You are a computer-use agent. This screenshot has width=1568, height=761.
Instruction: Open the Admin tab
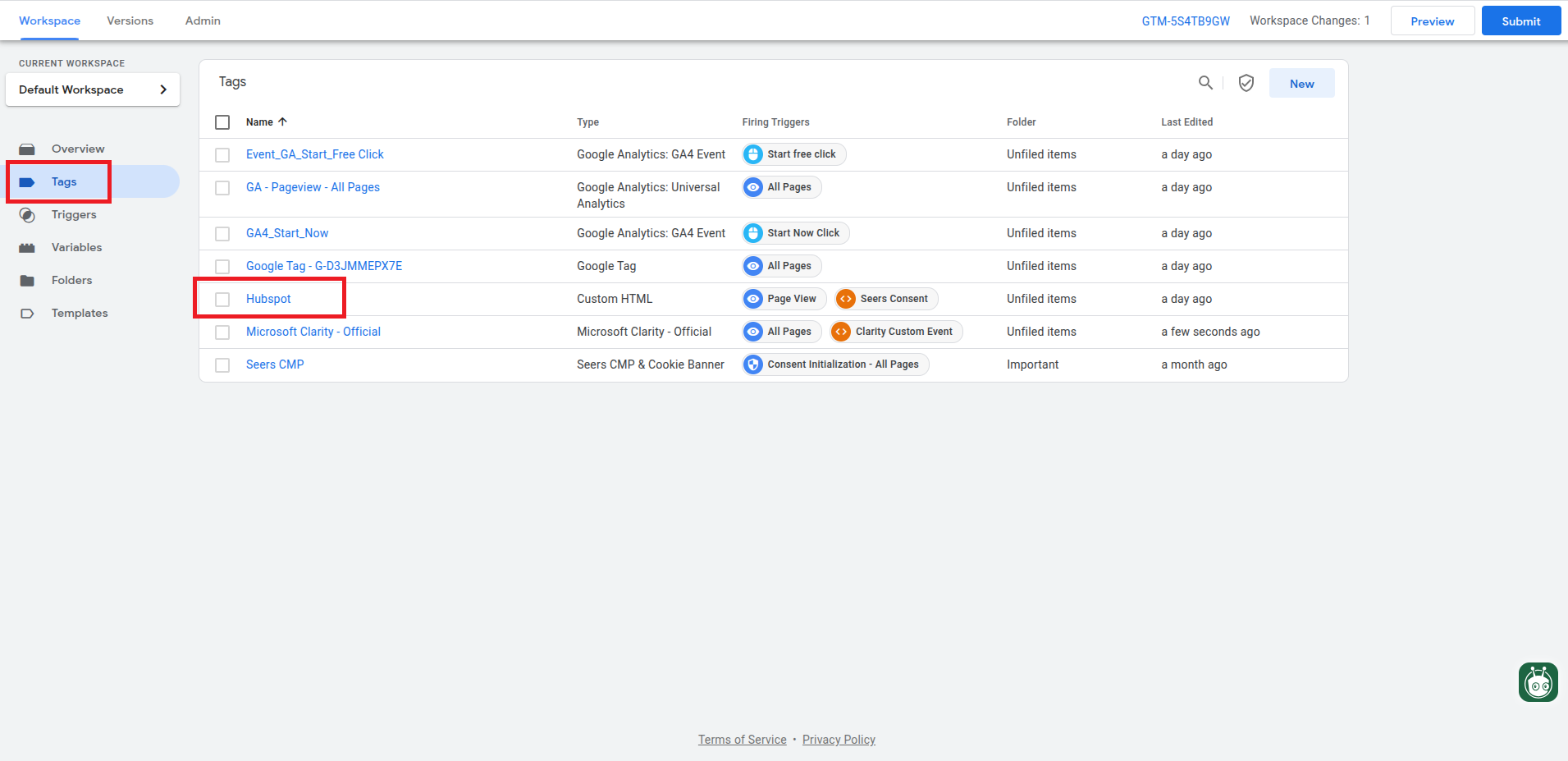click(x=202, y=21)
